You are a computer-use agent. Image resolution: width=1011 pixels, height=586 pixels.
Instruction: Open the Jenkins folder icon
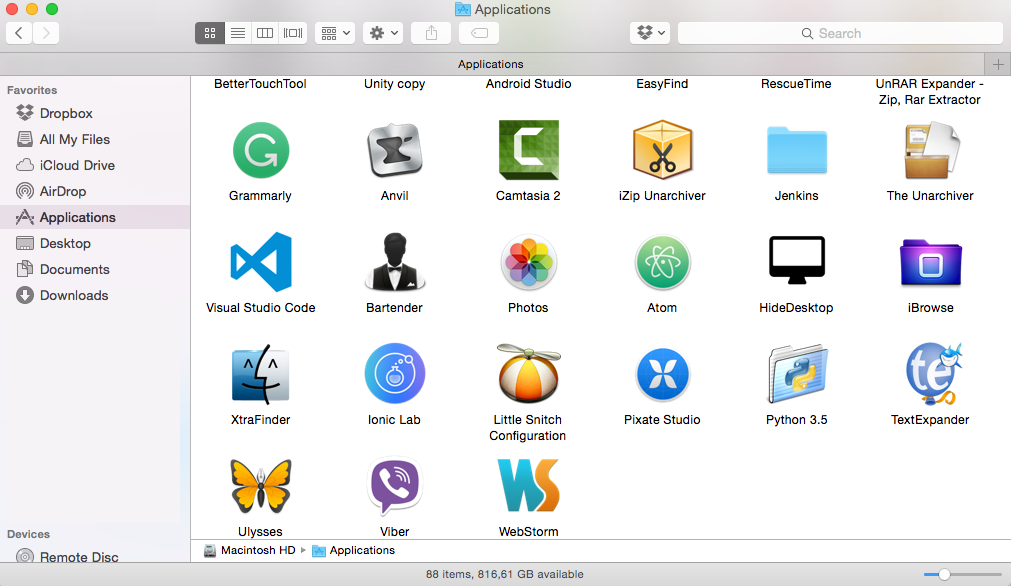796,150
